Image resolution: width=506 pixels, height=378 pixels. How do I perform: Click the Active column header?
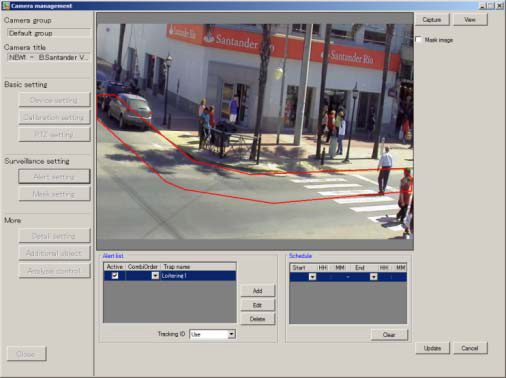pyautogui.click(x=115, y=267)
